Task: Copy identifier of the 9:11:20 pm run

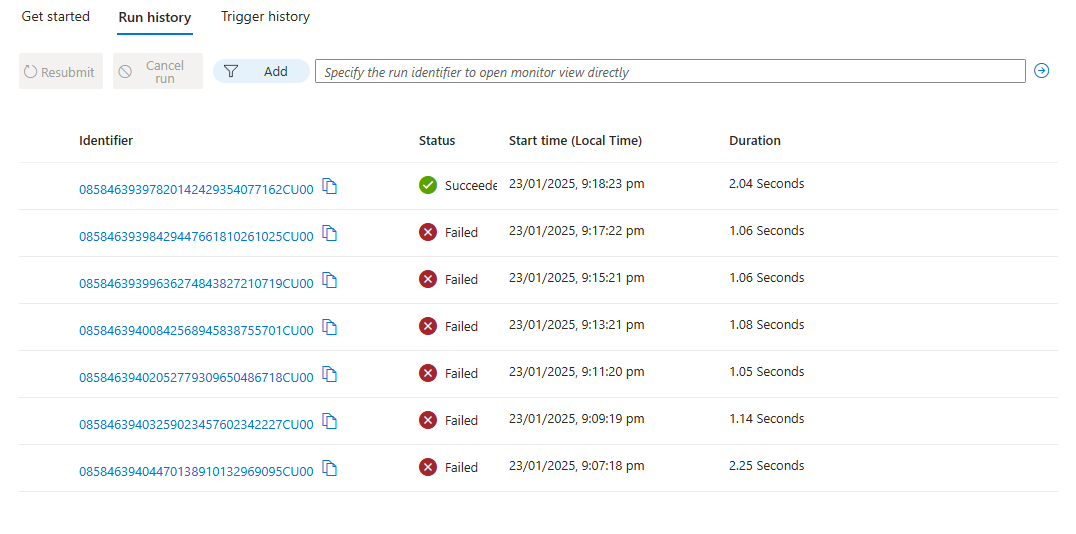Action: pyautogui.click(x=330, y=374)
